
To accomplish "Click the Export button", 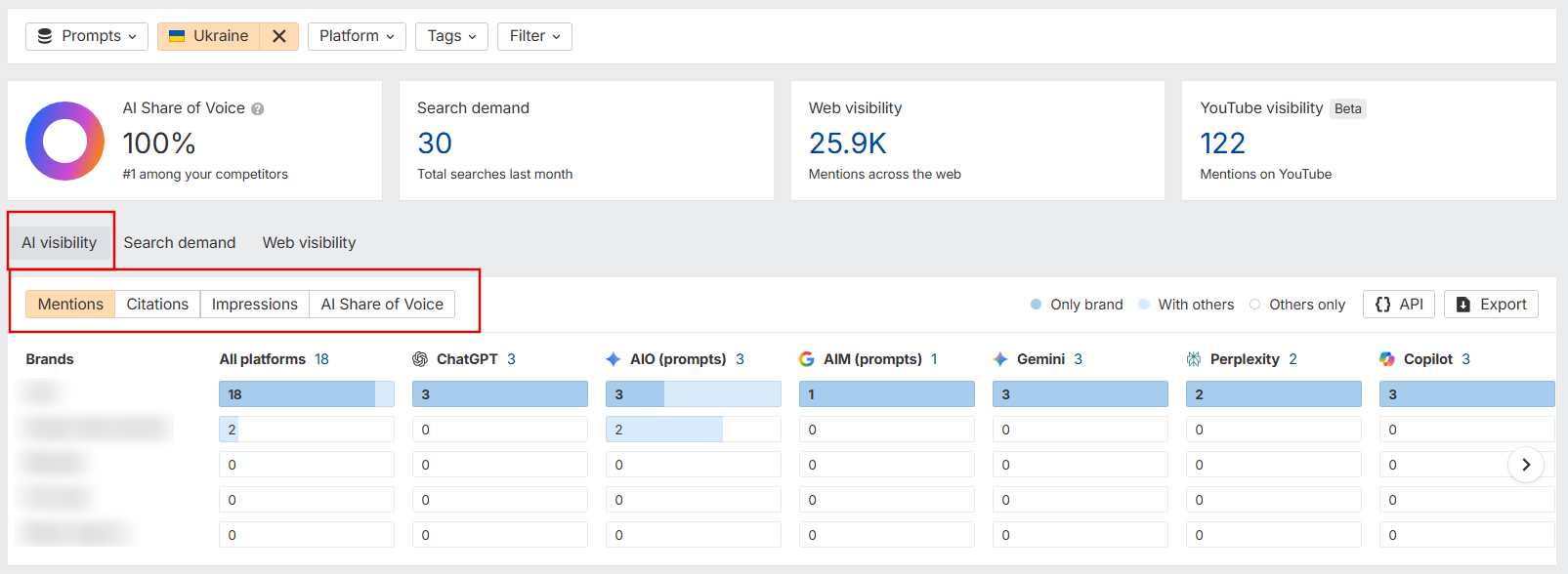I will [x=1491, y=304].
